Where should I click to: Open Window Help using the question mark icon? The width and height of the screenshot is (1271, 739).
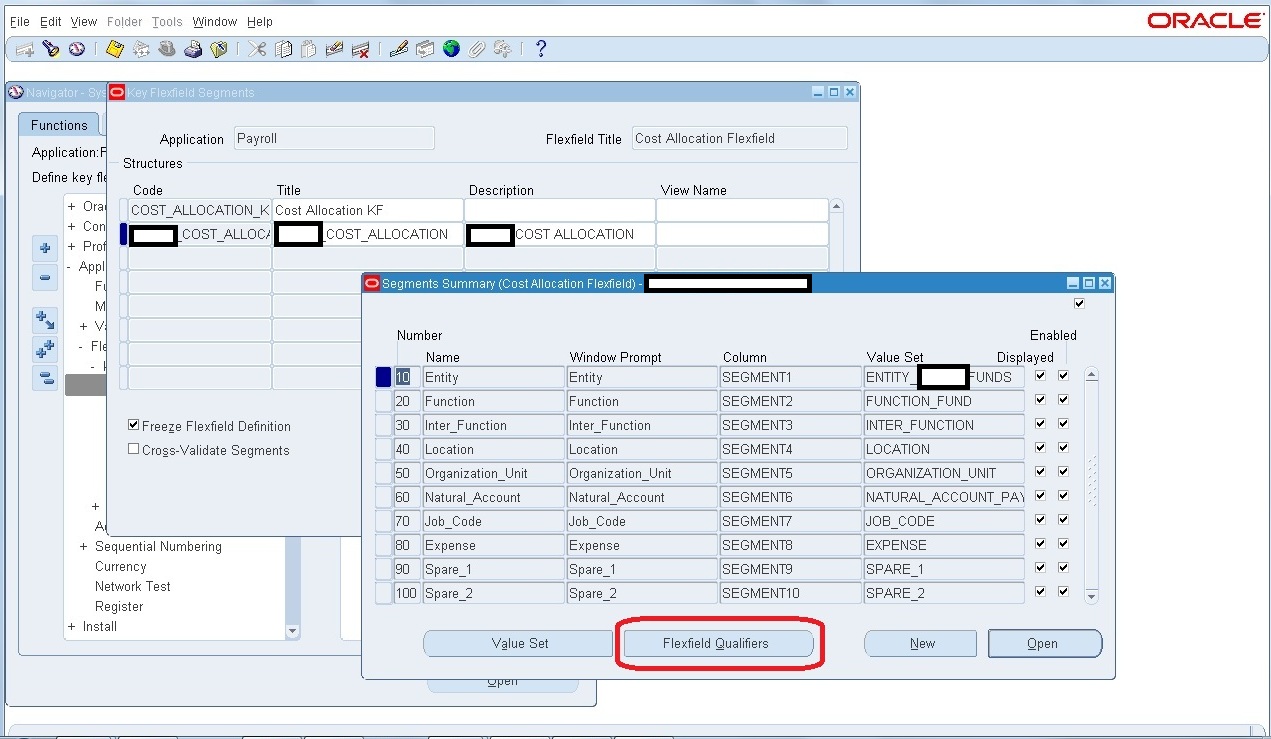pos(540,48)
